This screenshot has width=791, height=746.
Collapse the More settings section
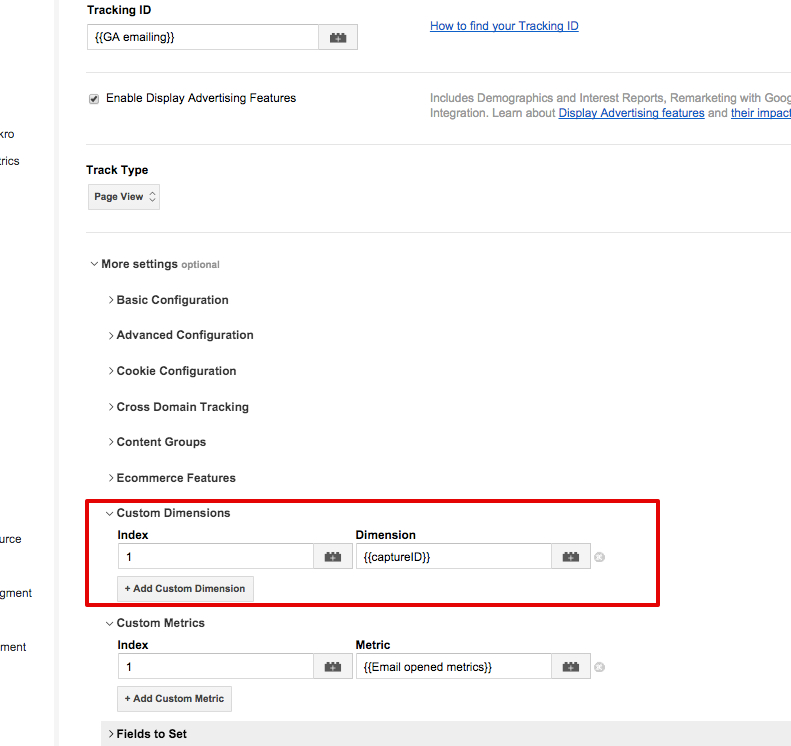click(155, 264)
